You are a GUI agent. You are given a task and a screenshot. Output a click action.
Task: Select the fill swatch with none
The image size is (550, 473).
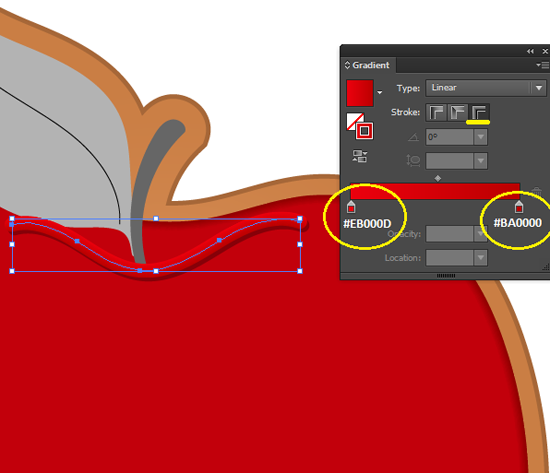click(x=354, y=120)
